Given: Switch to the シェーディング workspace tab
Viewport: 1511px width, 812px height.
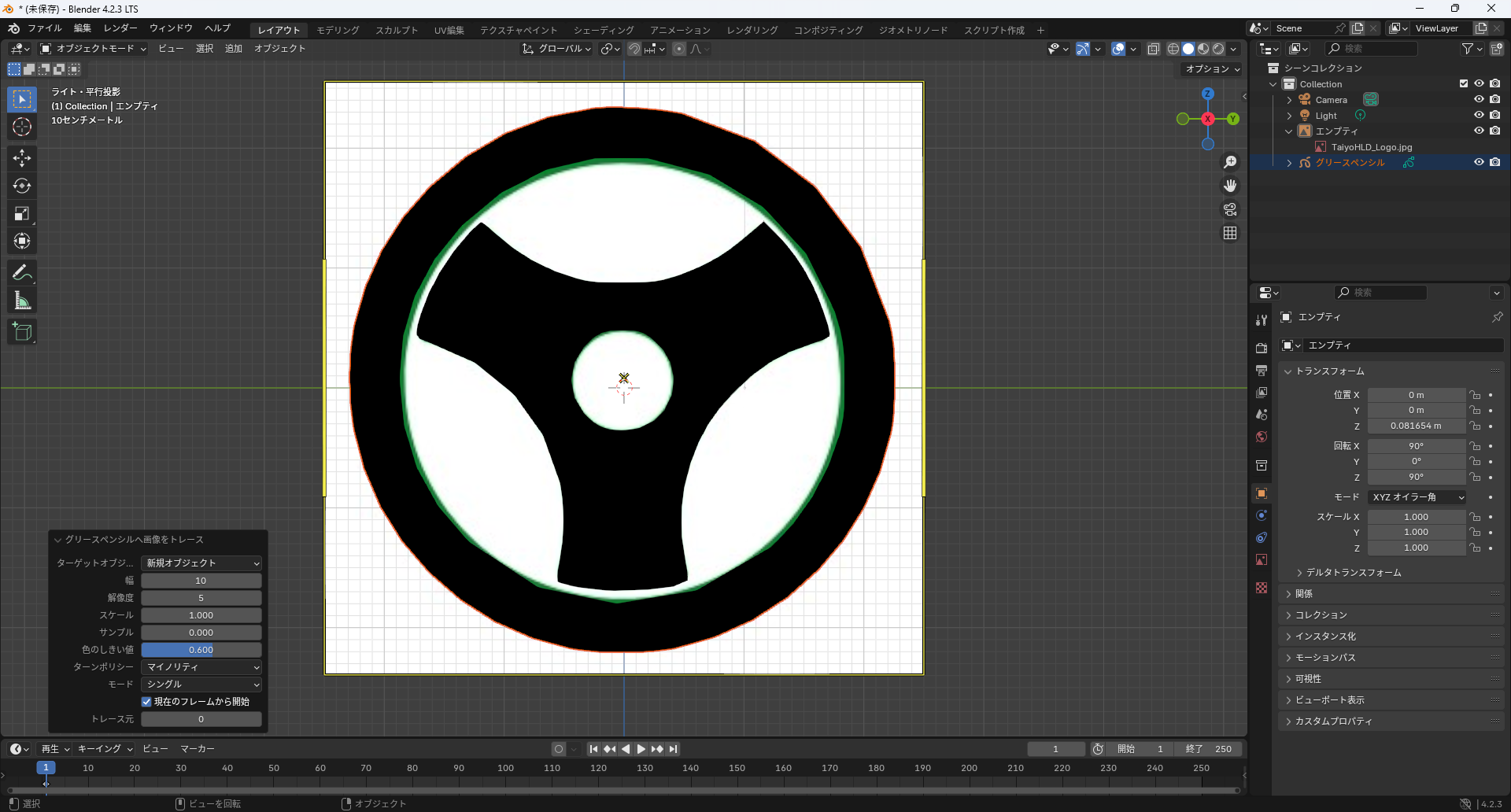Looking at the screenshot, I should 603,30.
